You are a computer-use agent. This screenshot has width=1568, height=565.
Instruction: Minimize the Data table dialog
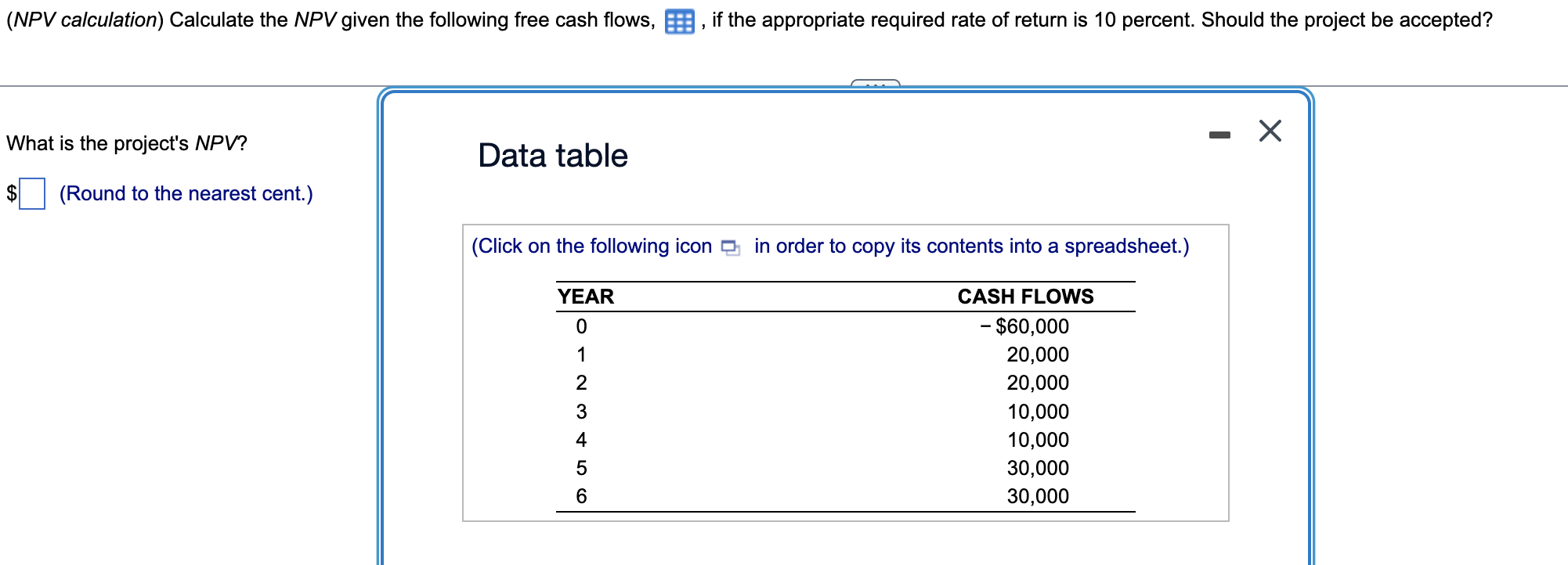[x=1219, y=135]
